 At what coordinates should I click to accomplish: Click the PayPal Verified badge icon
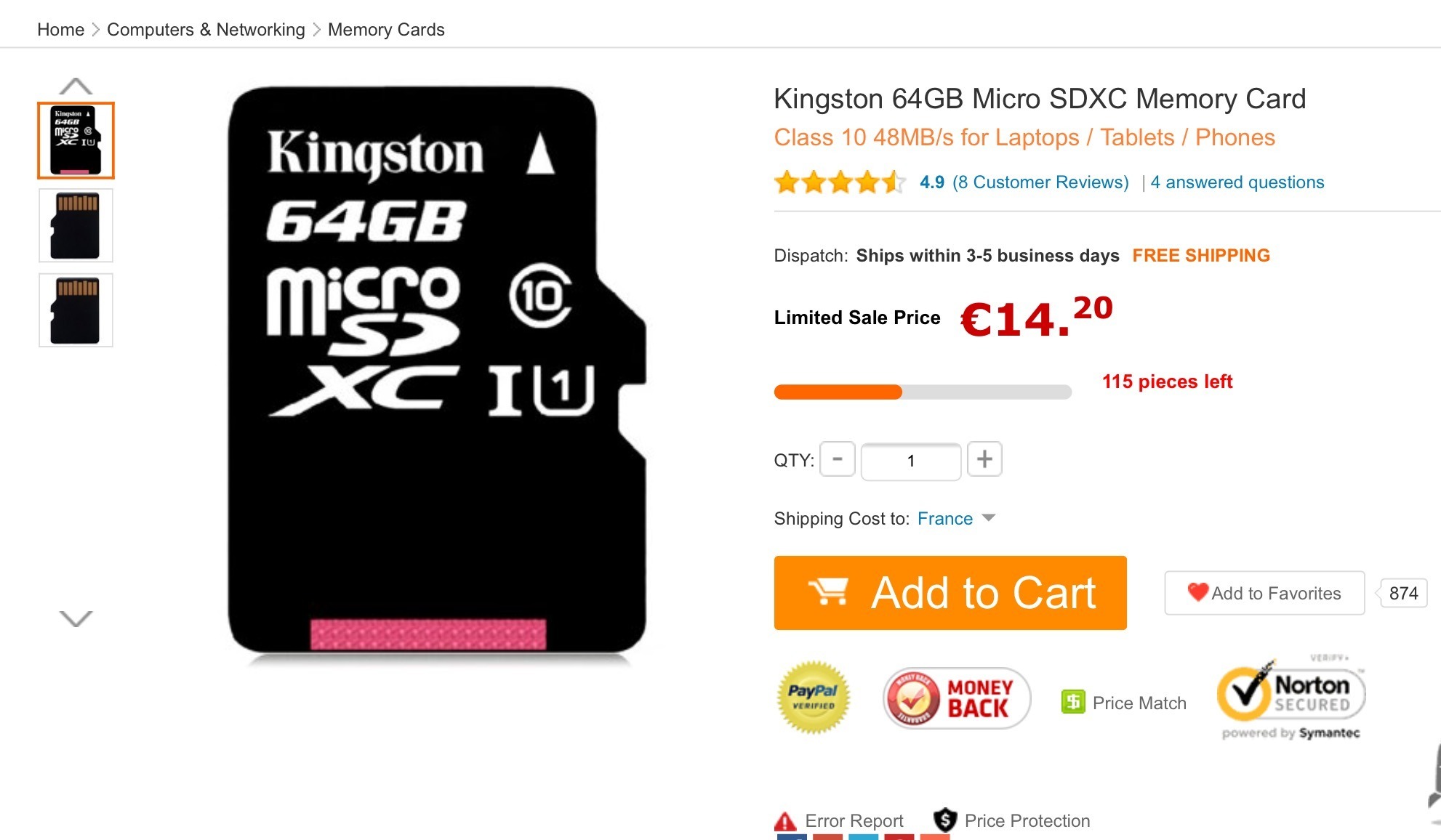pyautogui.click(x=813, y=698)
